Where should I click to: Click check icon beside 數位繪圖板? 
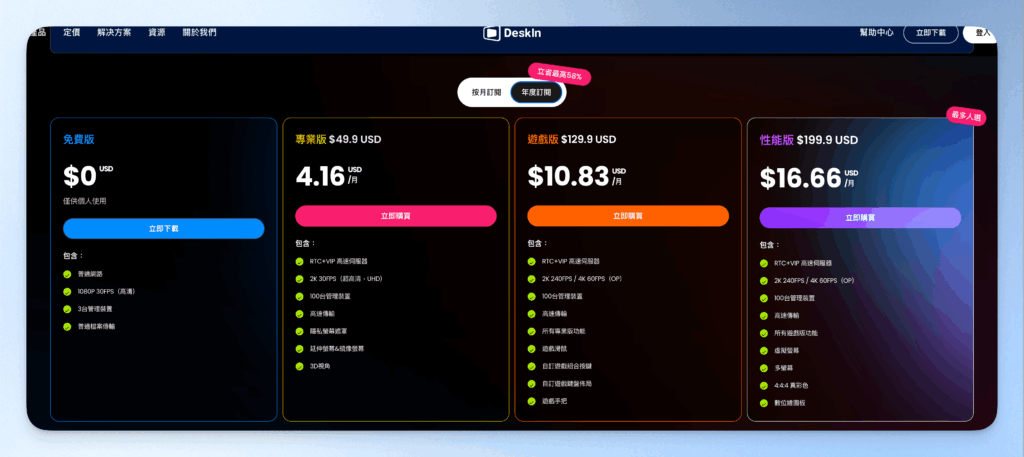(764, 403)
